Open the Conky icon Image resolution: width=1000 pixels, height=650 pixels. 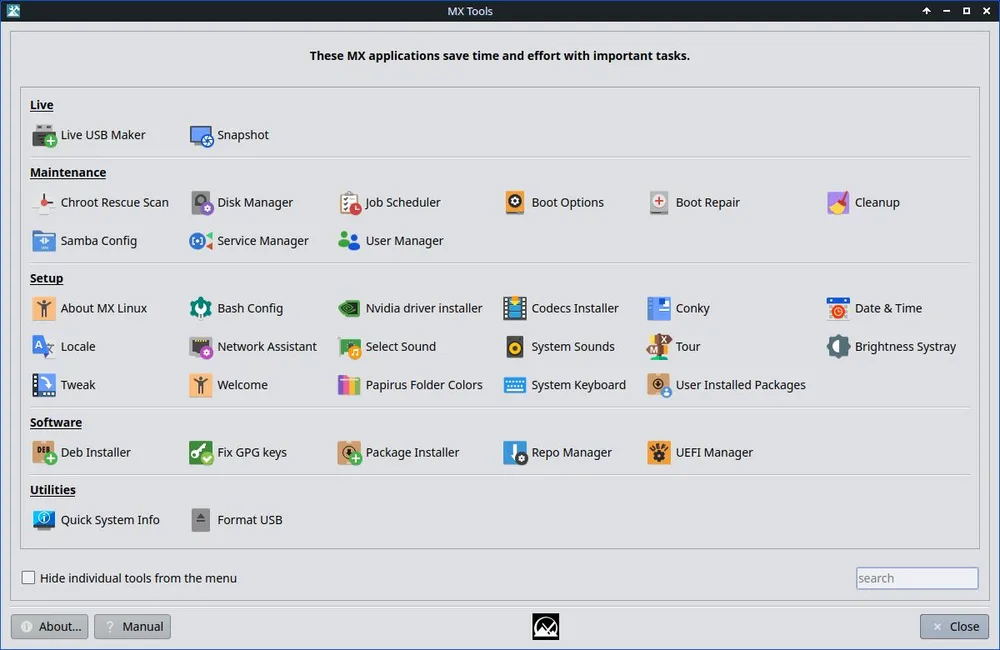pos(659,309)
